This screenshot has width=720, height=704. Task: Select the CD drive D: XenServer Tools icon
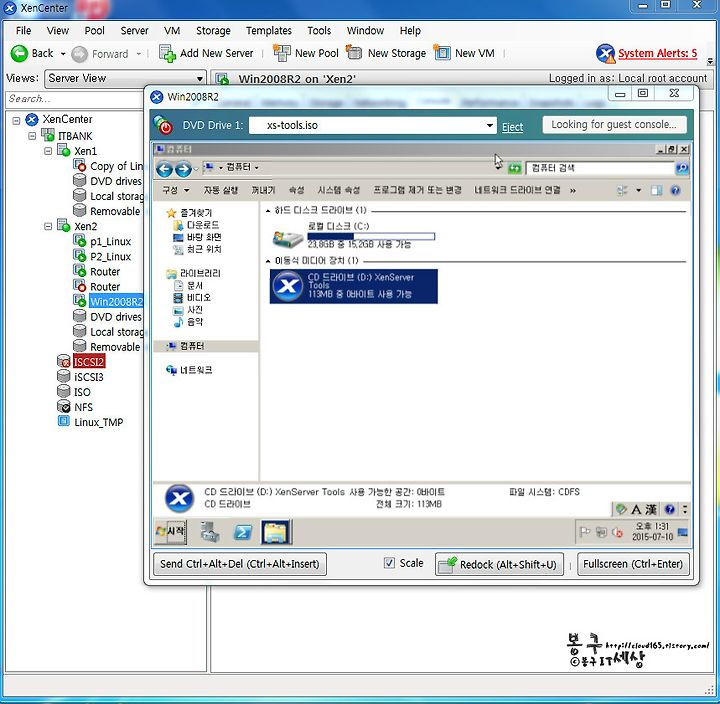pyautogui.click(x=288, y=286)
